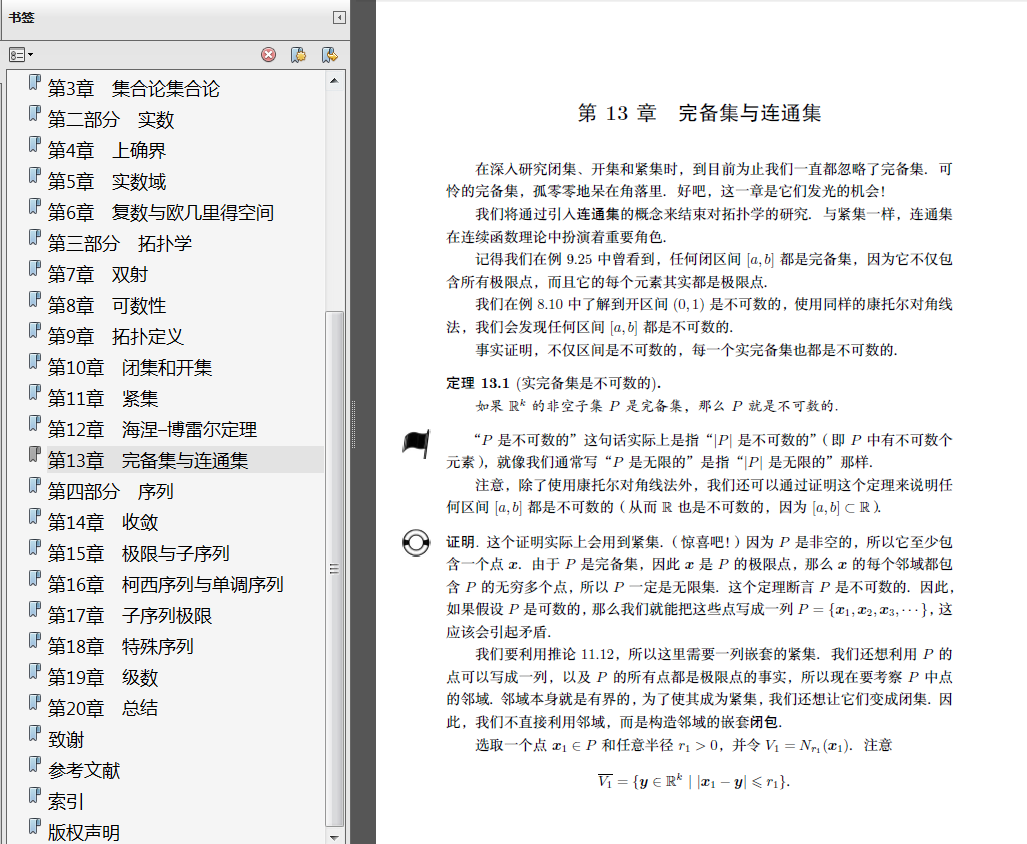
Task: Open bookmark 第15章 极限与子序列
Action: (x=138, y=553)
